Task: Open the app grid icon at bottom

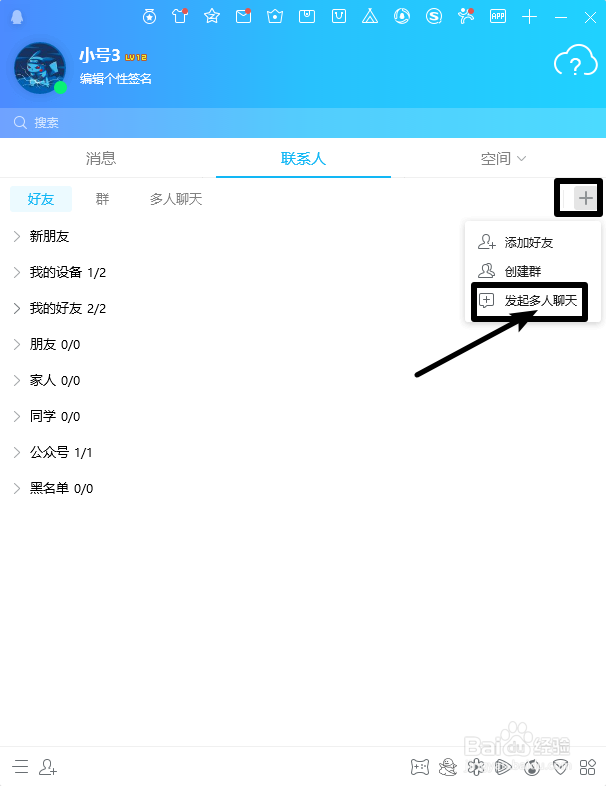Action: pos(587,767)
